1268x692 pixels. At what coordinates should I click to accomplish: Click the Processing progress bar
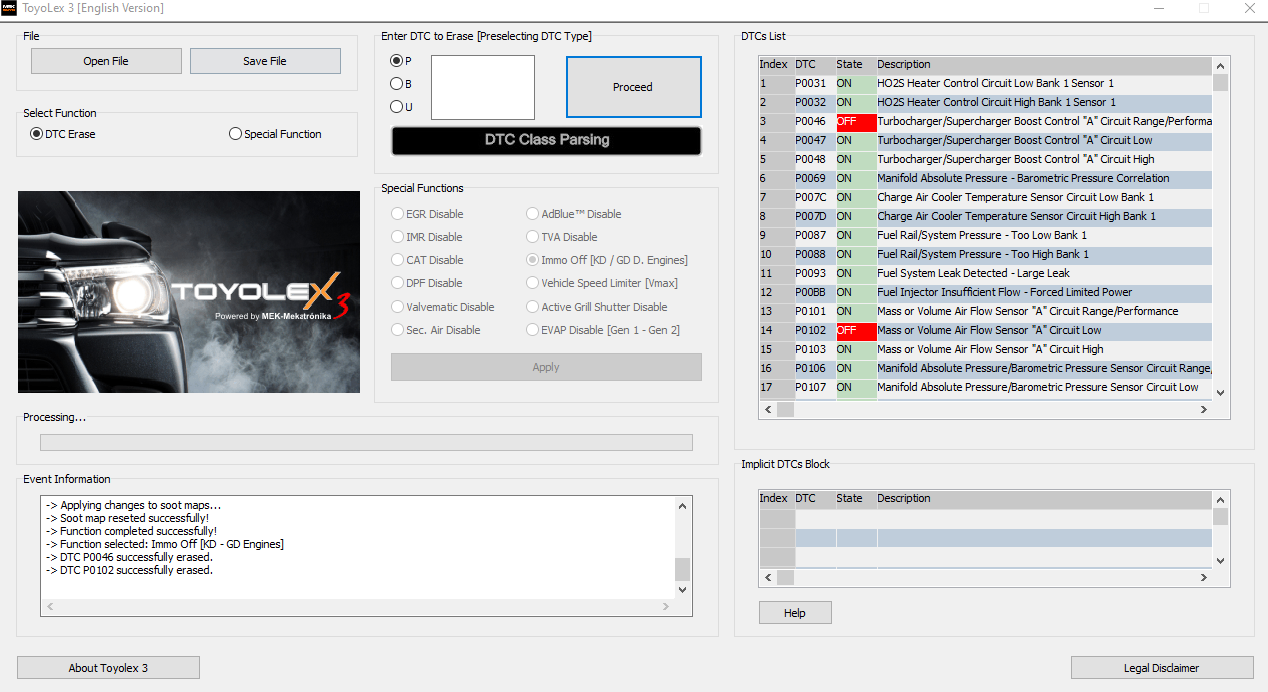tap(366, 443)
